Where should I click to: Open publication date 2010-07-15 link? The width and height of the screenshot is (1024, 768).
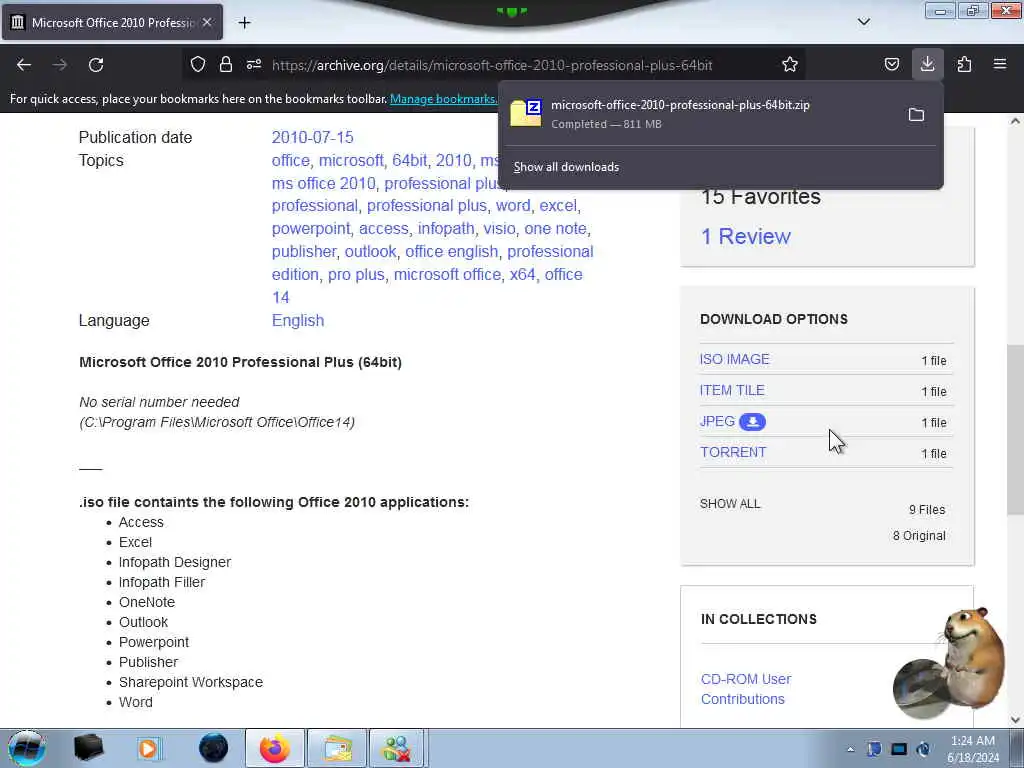(x=312, y=138)
